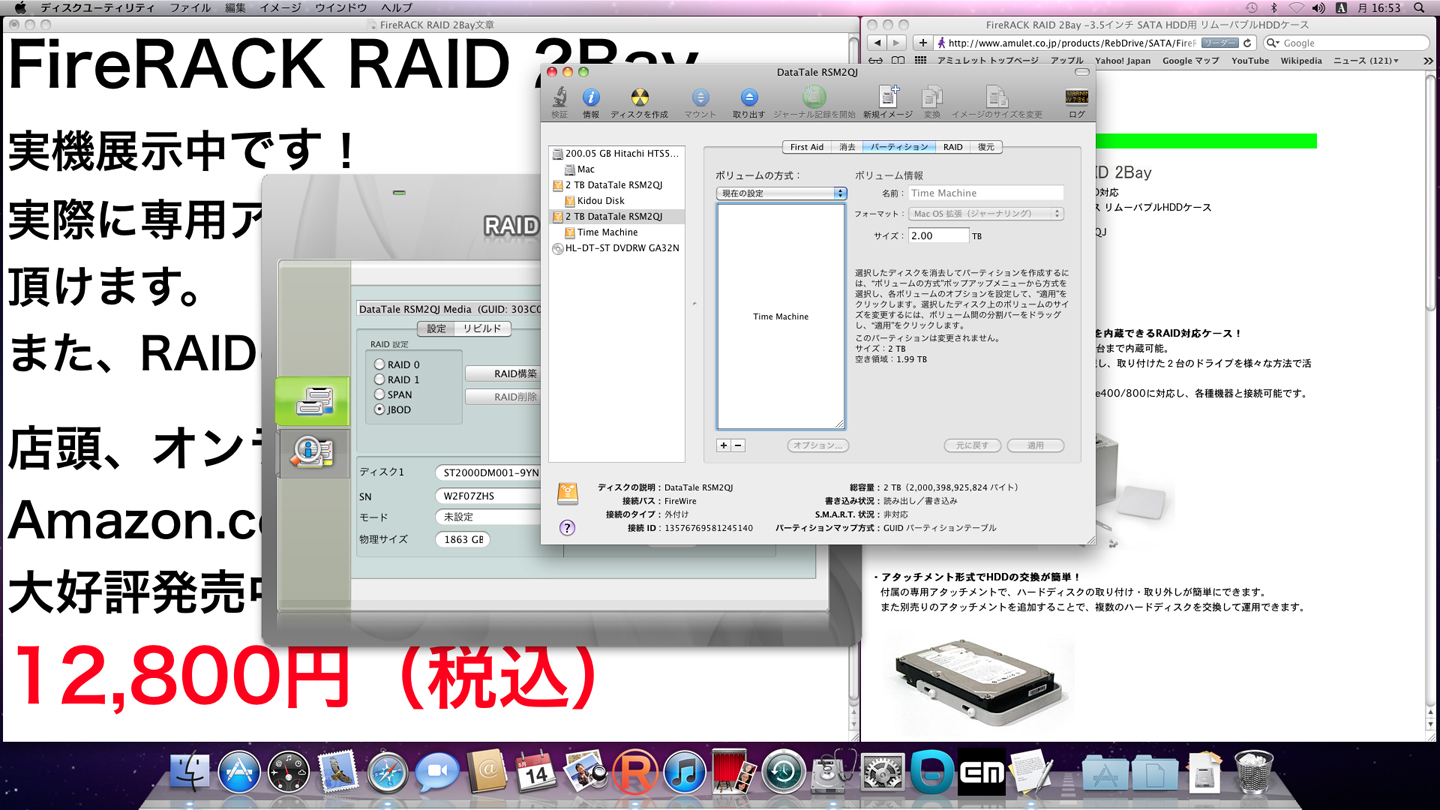This screenshot has width=1440, height=810.
Task: Click the Safari back arrow button
Action: click(x=877, y=43)
